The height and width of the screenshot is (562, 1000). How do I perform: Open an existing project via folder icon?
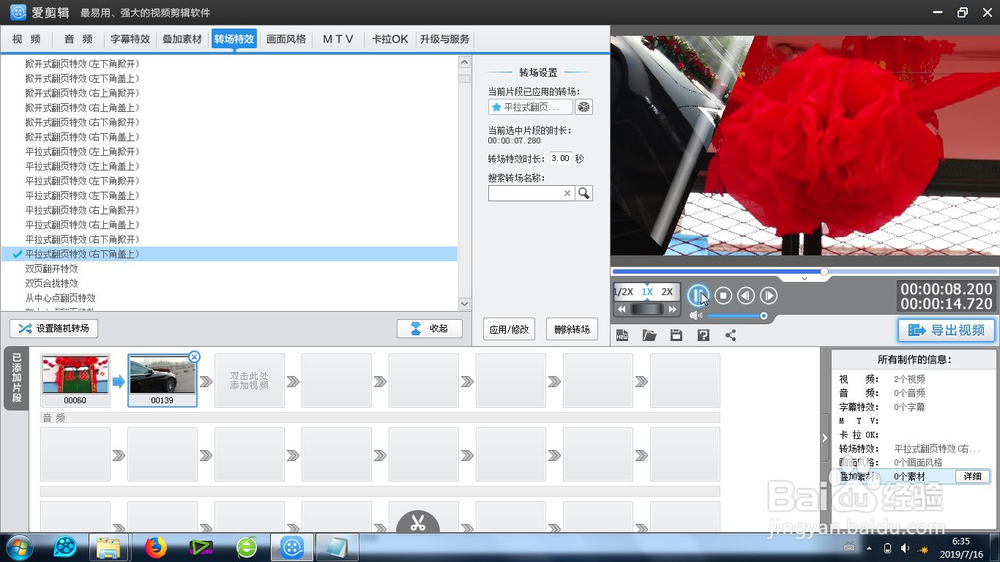click(x=649, y=335)
